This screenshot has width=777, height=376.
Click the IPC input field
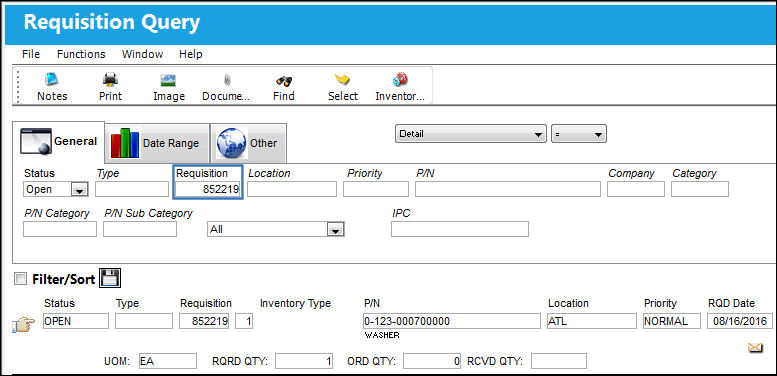460,229
